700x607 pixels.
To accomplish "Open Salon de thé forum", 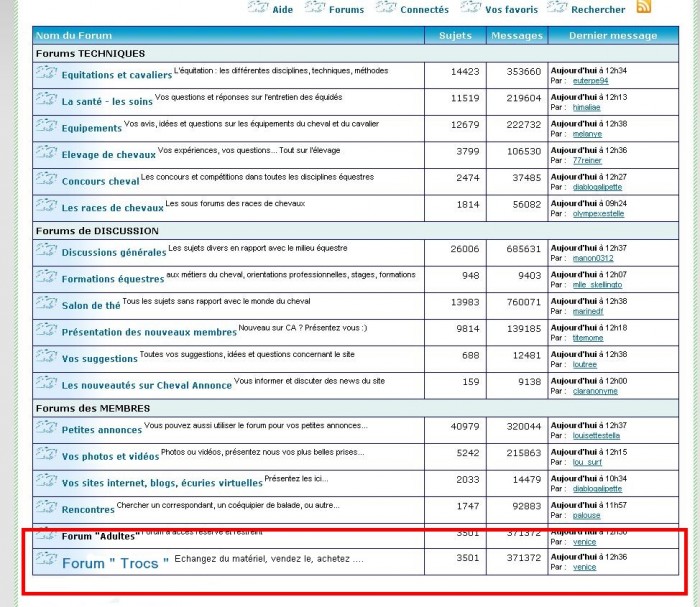I will (91, 306).
